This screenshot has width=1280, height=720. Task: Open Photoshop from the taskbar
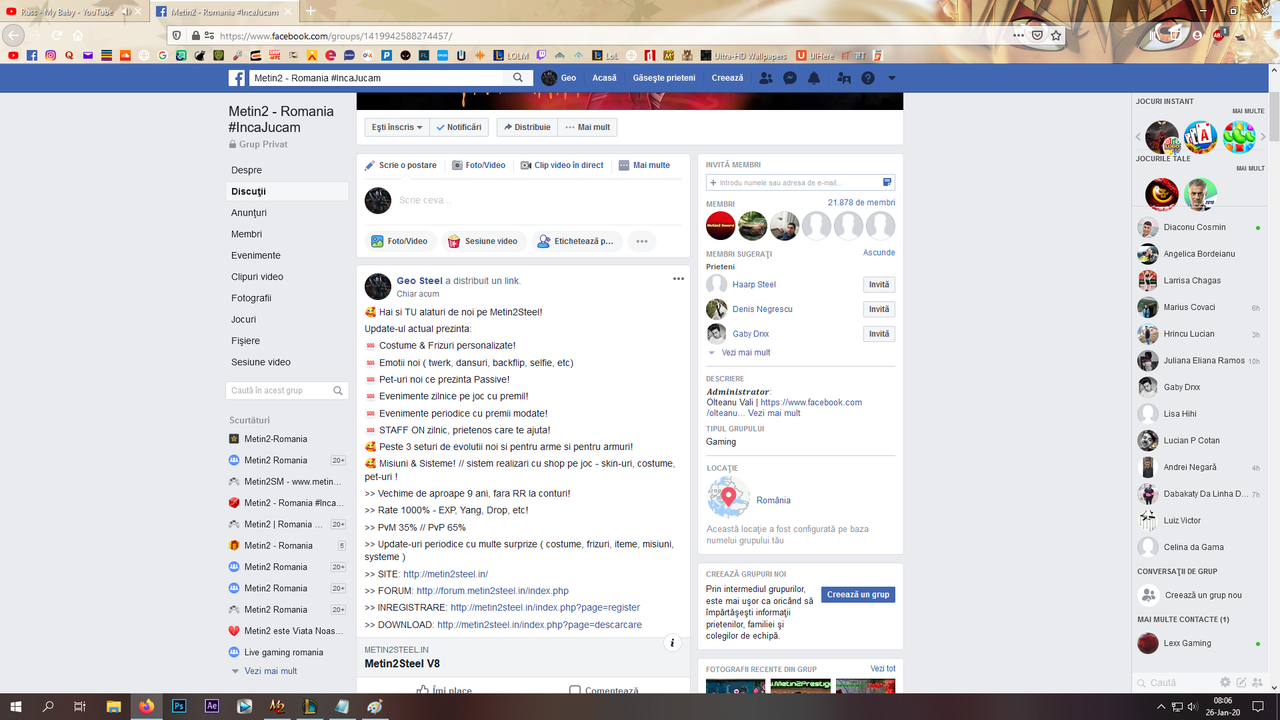(x=179, y=706)
